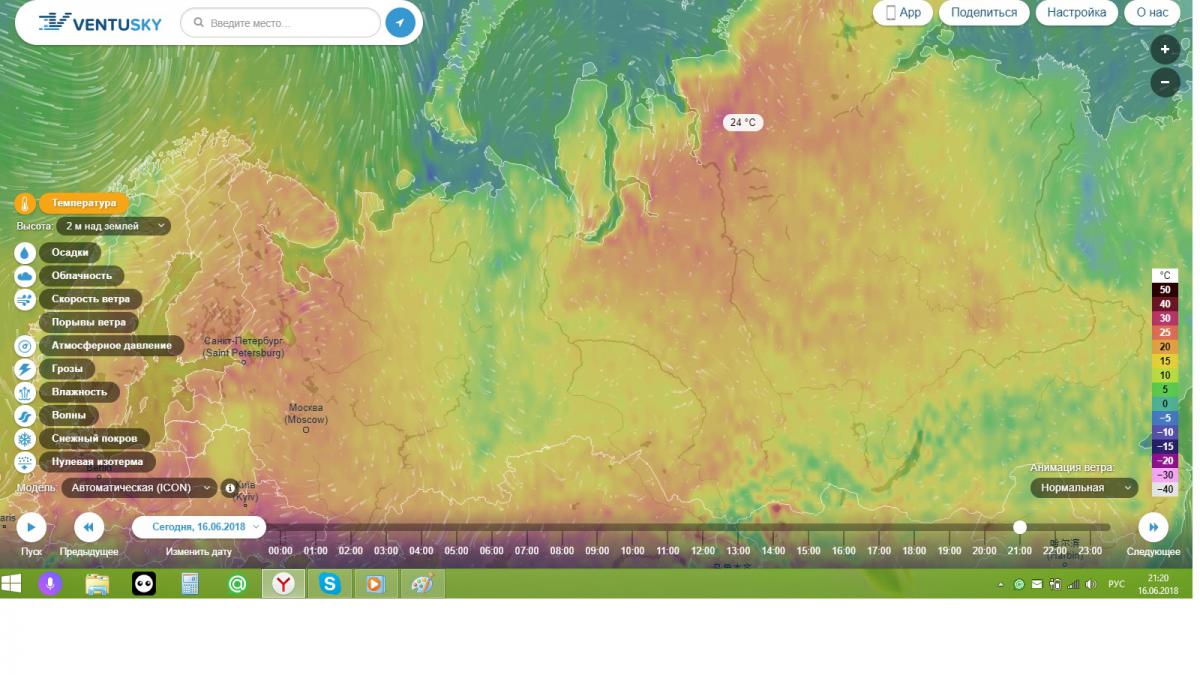The image size is (1200, 675).
Task: Select the 'Атмосферное давление' layer
Action: [x=111, y=346]
